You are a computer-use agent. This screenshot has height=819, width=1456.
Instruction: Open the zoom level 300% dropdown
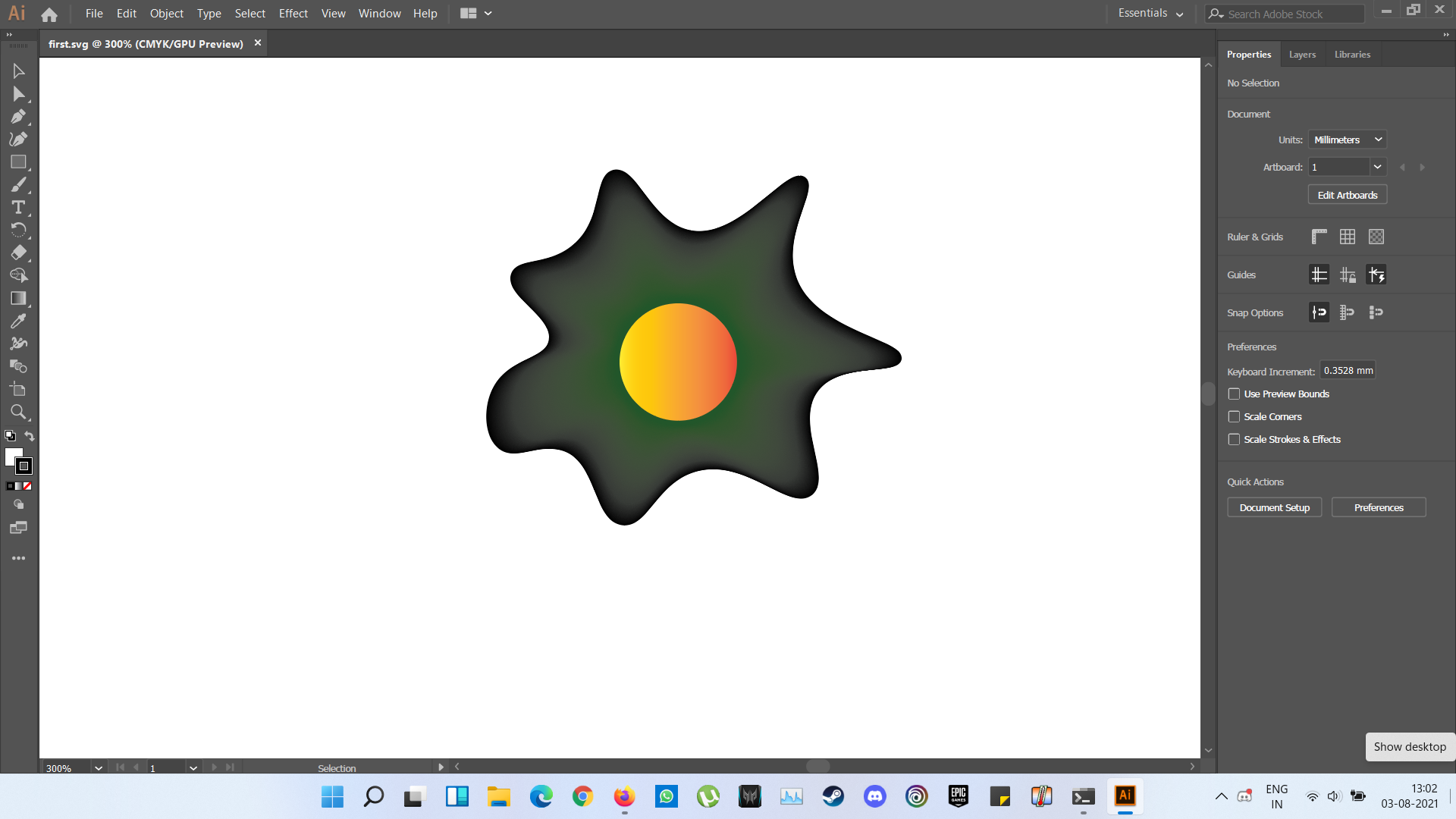(98, 768)
